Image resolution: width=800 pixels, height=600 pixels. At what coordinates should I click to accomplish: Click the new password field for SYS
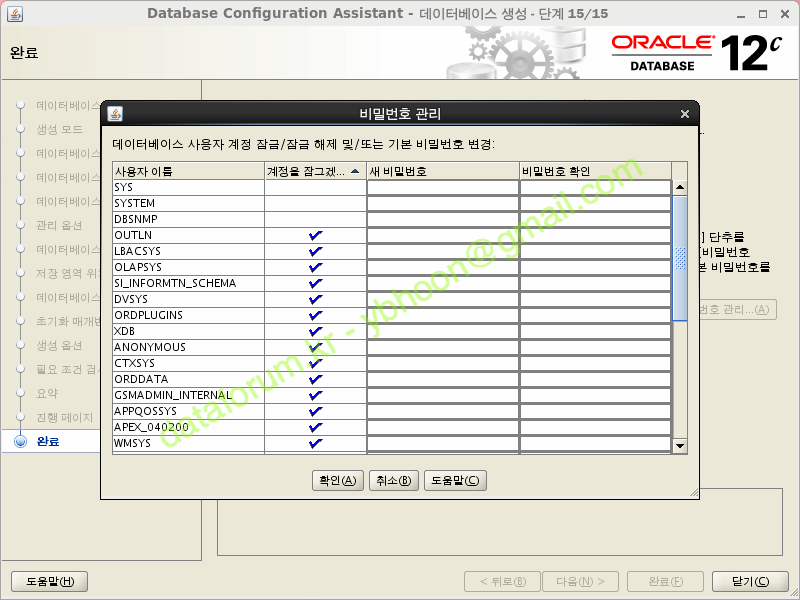tap(442, 187)
